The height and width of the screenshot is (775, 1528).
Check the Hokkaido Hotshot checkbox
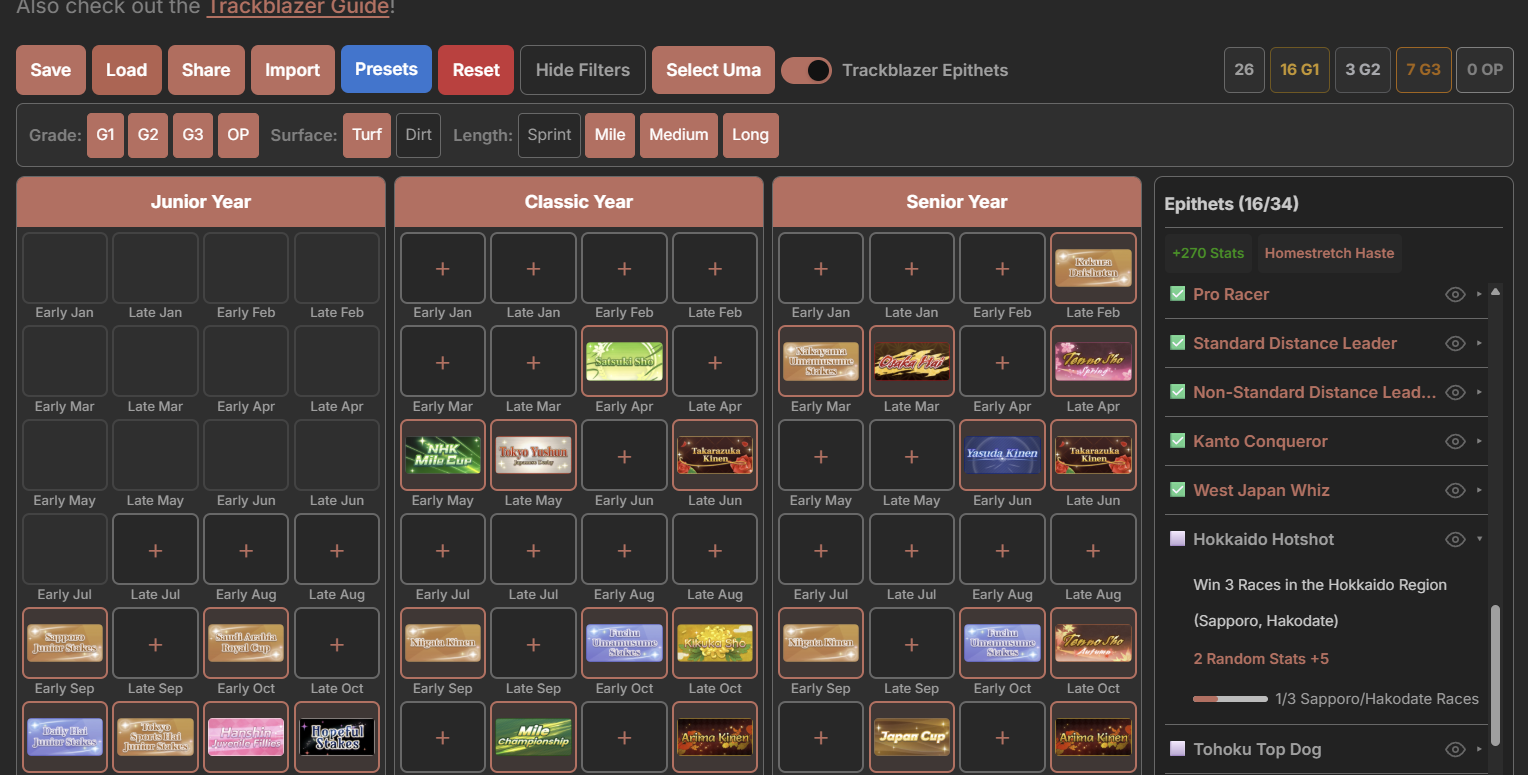click(x=1178, y=539)
